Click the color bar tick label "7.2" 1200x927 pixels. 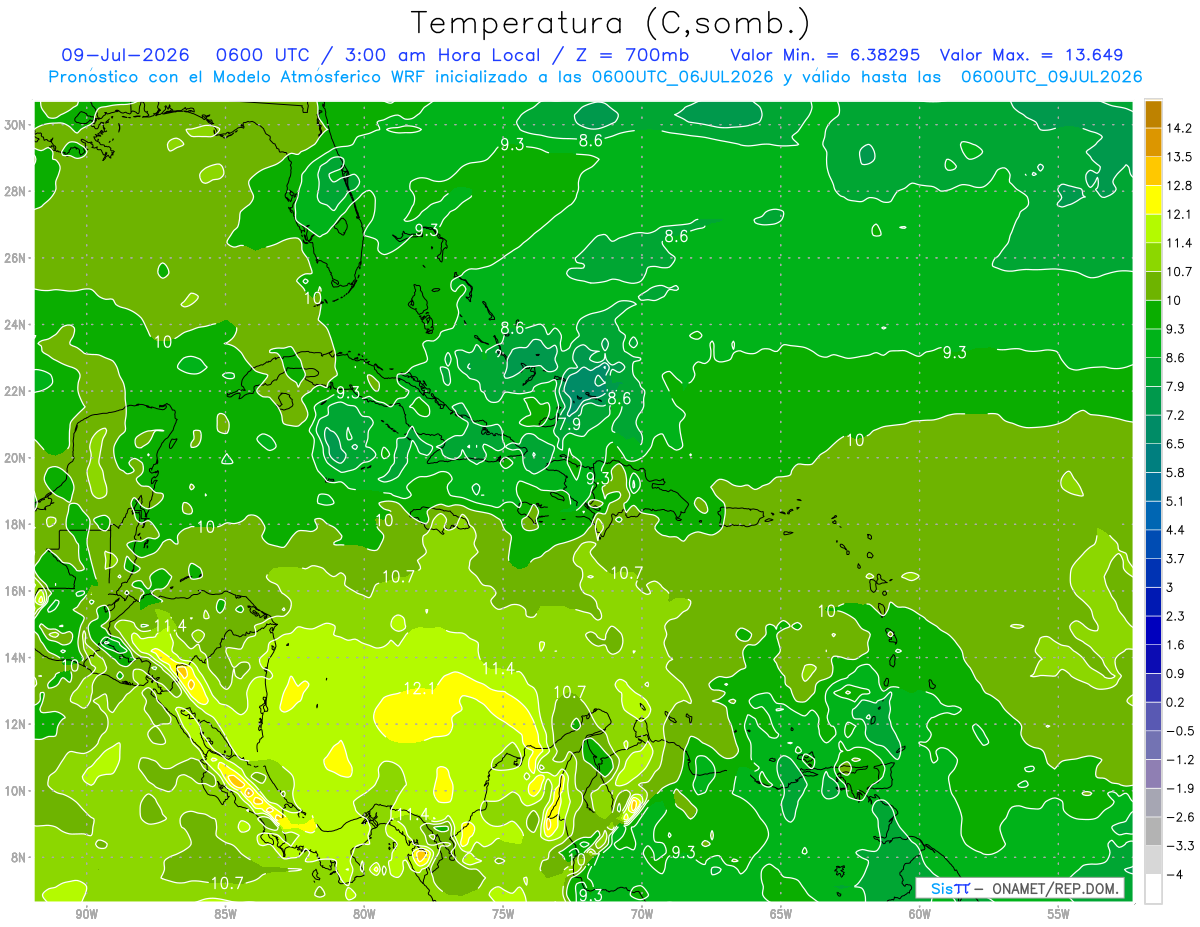coord(1177,415)
